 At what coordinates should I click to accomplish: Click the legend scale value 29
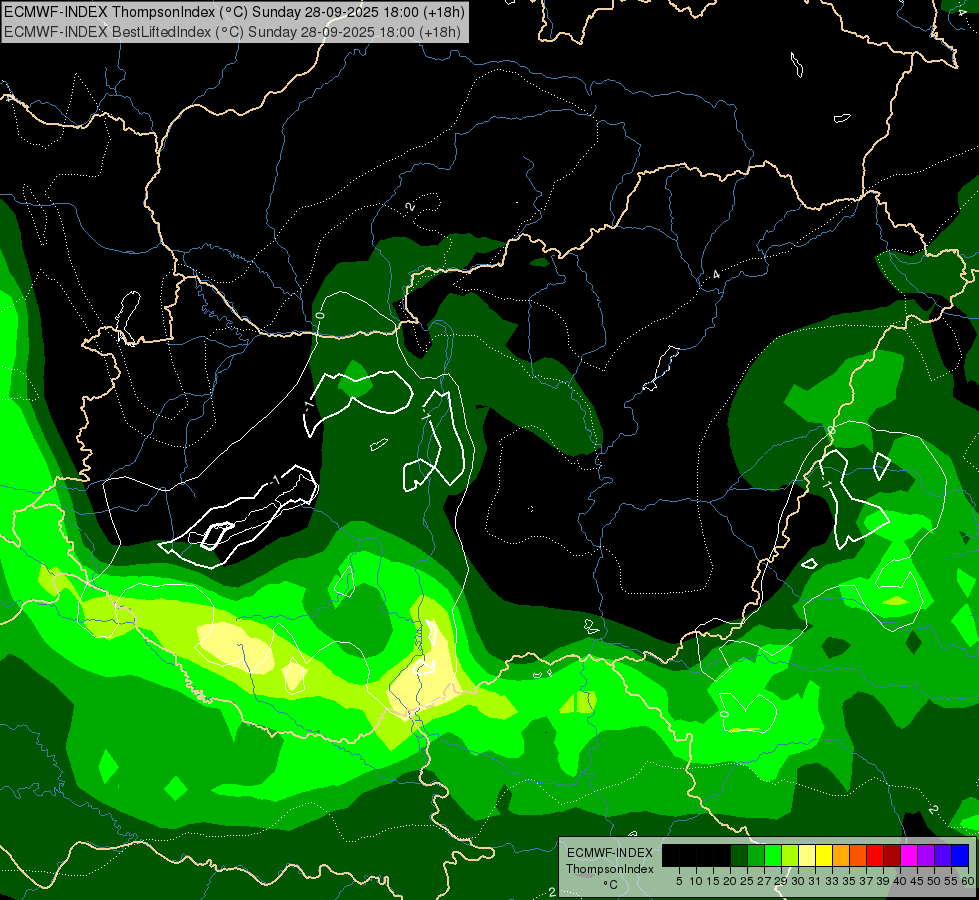coord(780,881)
